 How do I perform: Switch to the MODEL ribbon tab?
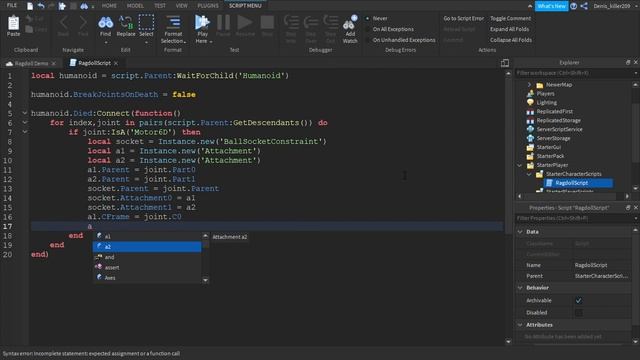(135, 6)
